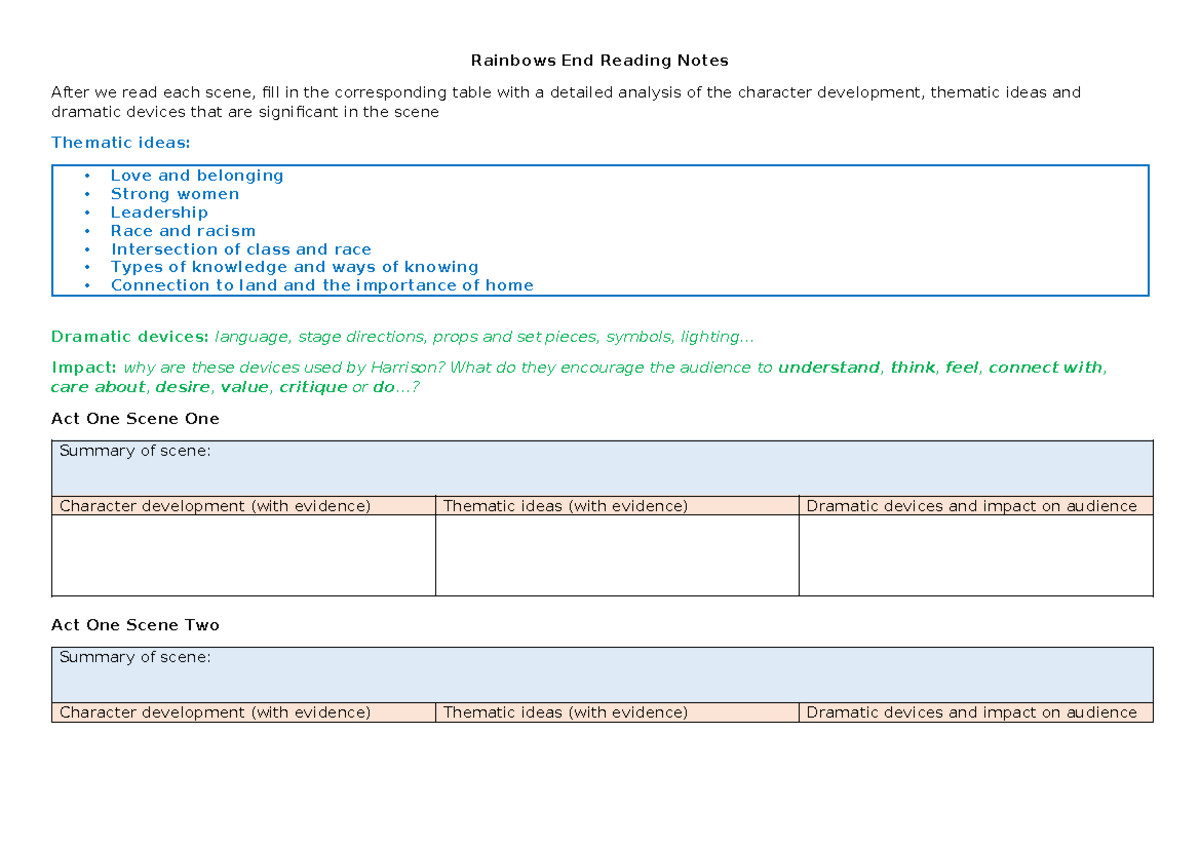Screen dimensions: 1200x849
Task: Select the Thematic ideas heading
Action: pos(120,142)
